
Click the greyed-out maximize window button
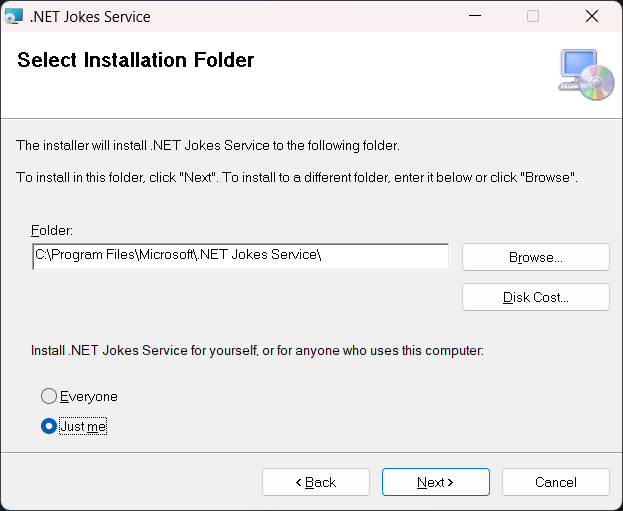click(533, 16)
